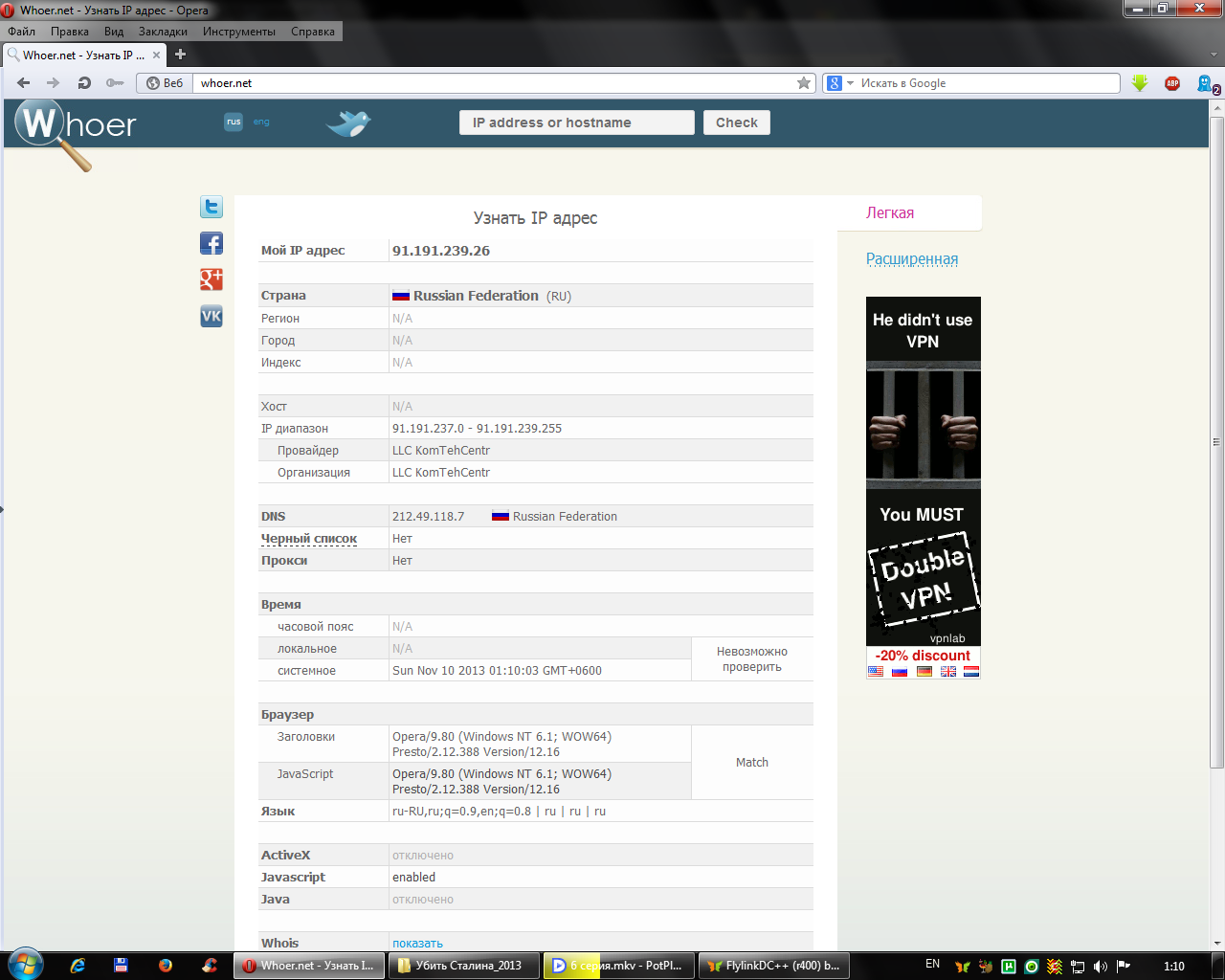
Task: Click the показать Whois link
Action: (x=417, y=944)
